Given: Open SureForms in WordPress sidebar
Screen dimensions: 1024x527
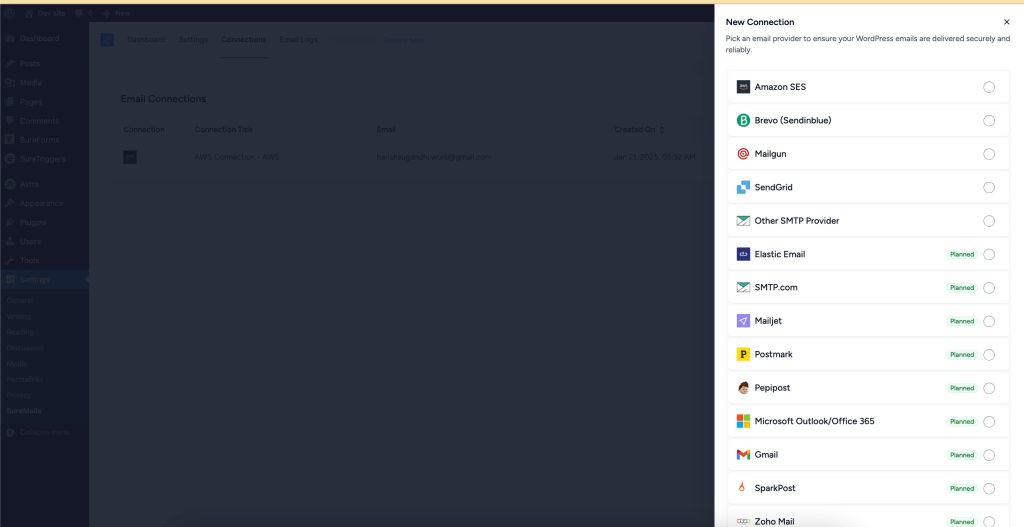Looking at the screenshot, I should (x=39, y=140).
